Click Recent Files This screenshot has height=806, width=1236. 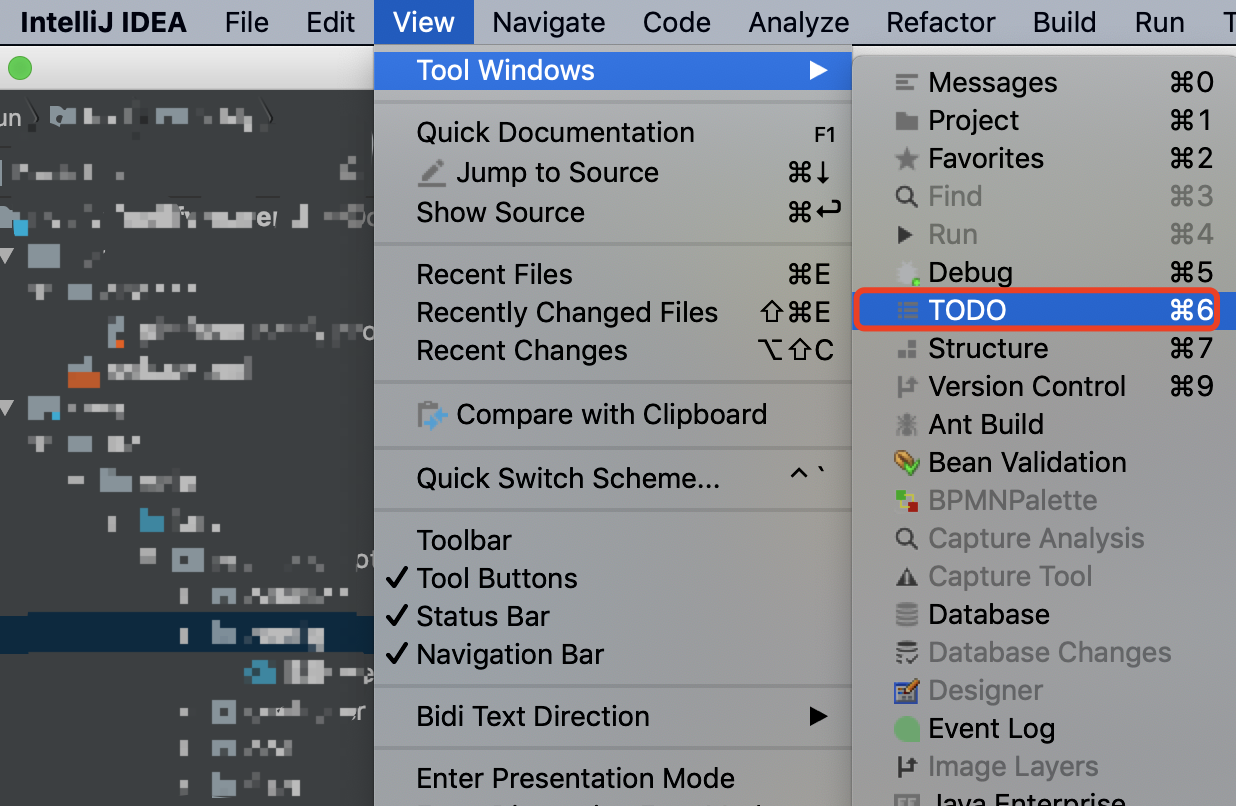pos(494,274)
